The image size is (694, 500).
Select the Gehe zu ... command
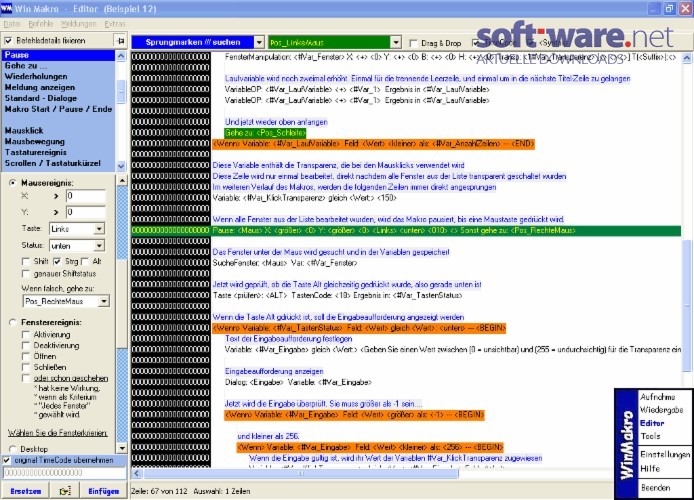[x=58, y=65]
